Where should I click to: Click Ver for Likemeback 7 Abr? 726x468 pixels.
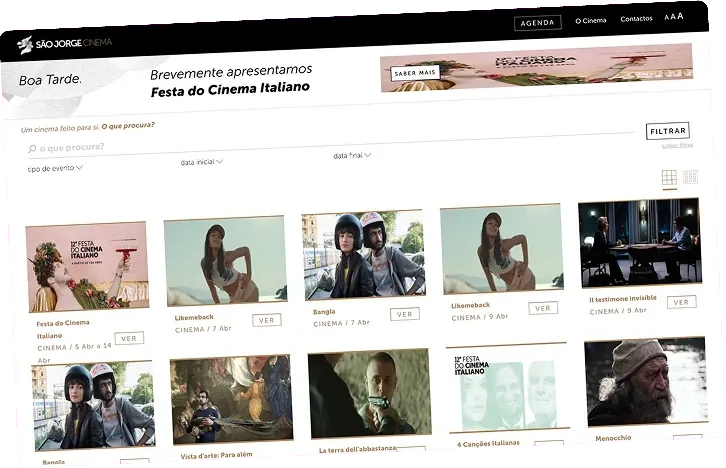267,320
